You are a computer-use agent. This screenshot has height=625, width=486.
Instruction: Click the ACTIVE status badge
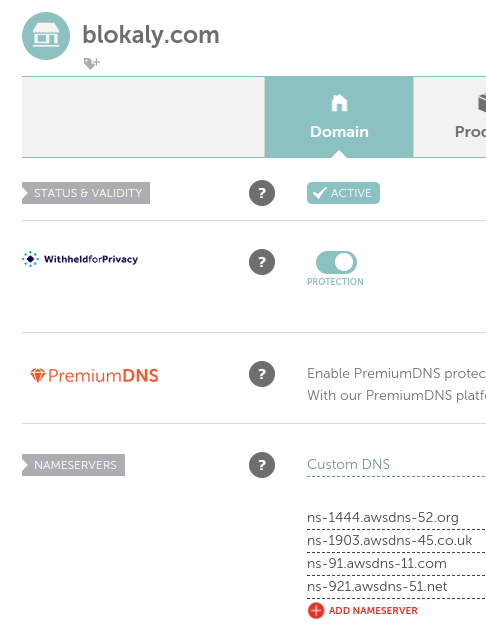[x=343, y=193]
